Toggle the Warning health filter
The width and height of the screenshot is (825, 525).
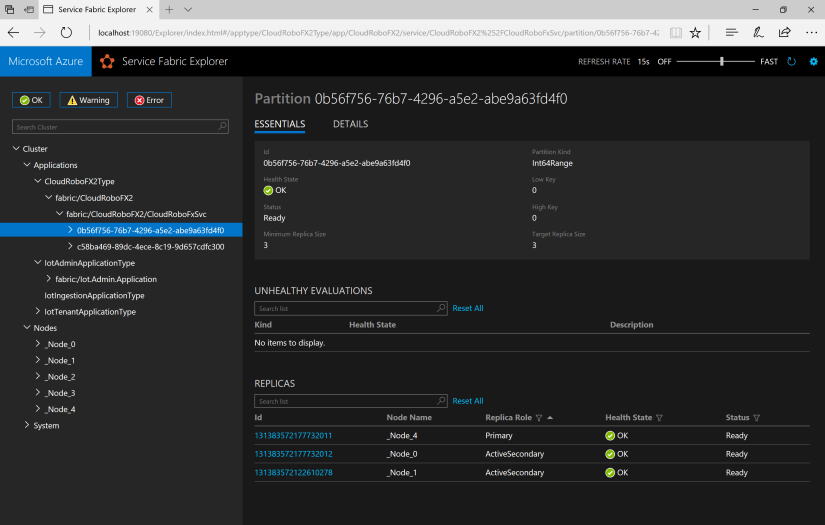click(88, 100)
